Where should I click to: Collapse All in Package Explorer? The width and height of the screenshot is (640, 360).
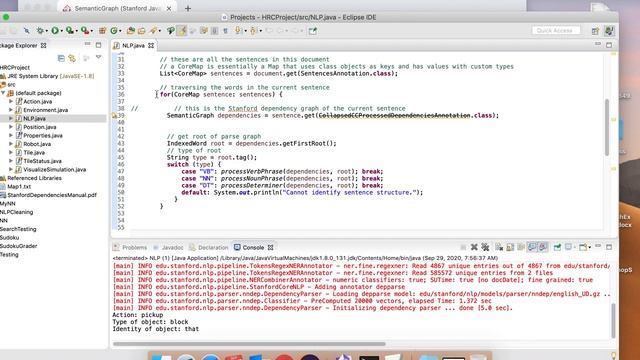61,58
